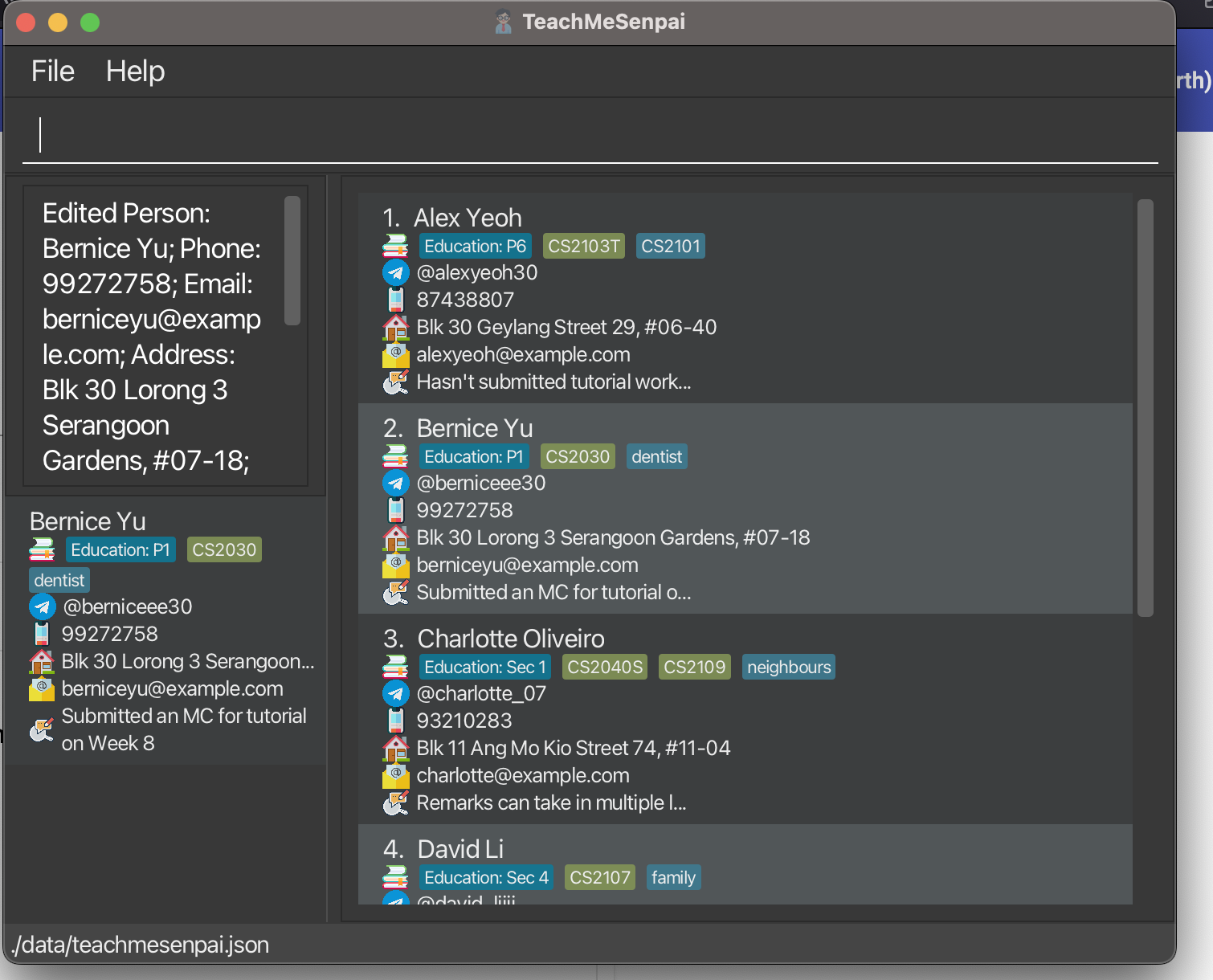Click the Telegram icon in the Bernice Yu detail panel
This screenshot has height=980, width=1213.
[x=42, y=606]
